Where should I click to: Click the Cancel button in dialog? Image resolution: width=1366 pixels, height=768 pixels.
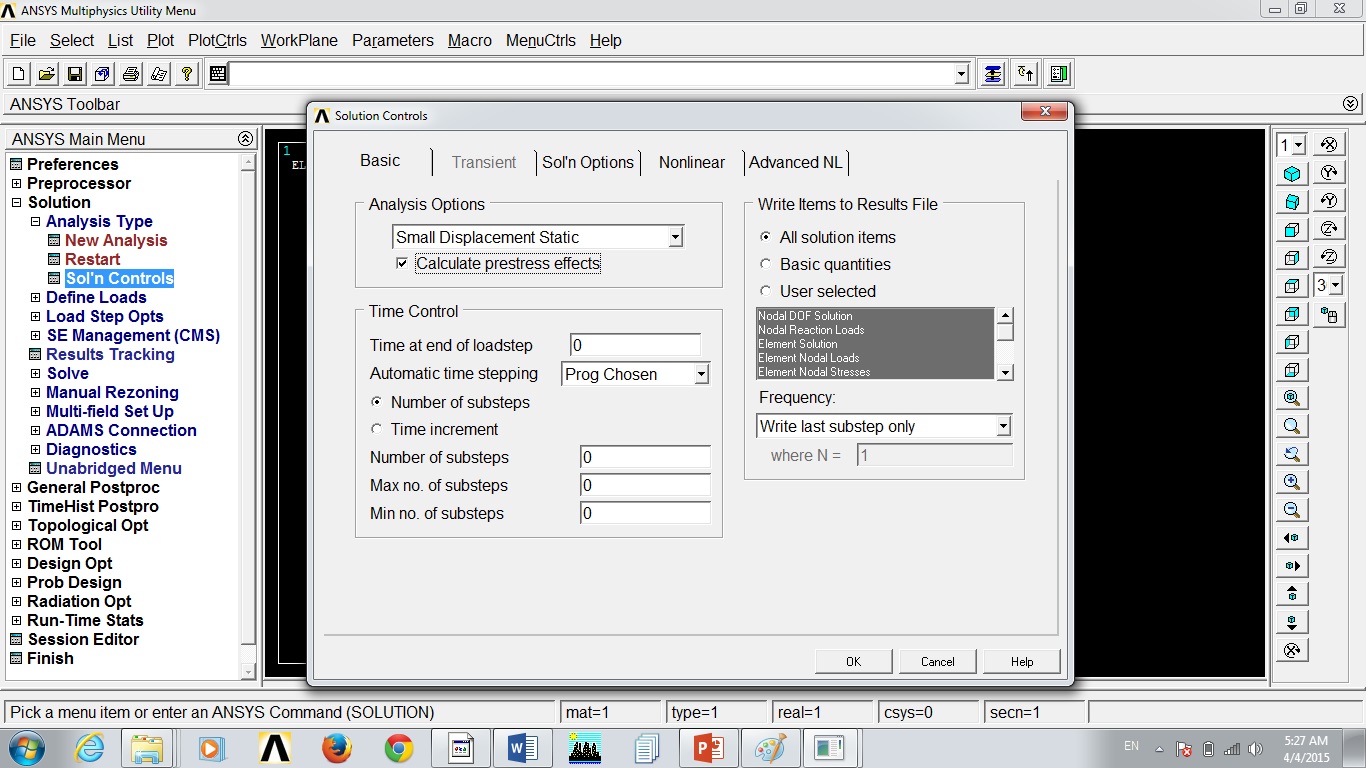click(x=938, y=661)
